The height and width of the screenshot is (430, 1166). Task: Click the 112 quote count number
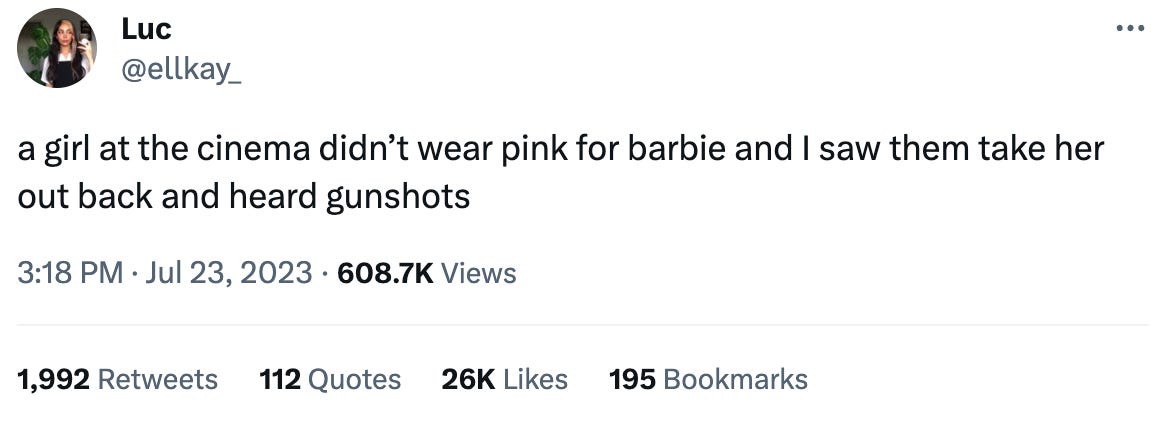point(280,379)
